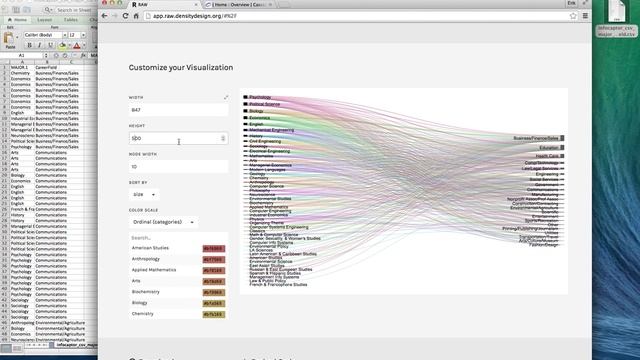Reload the RAW page

pos(125,16)
